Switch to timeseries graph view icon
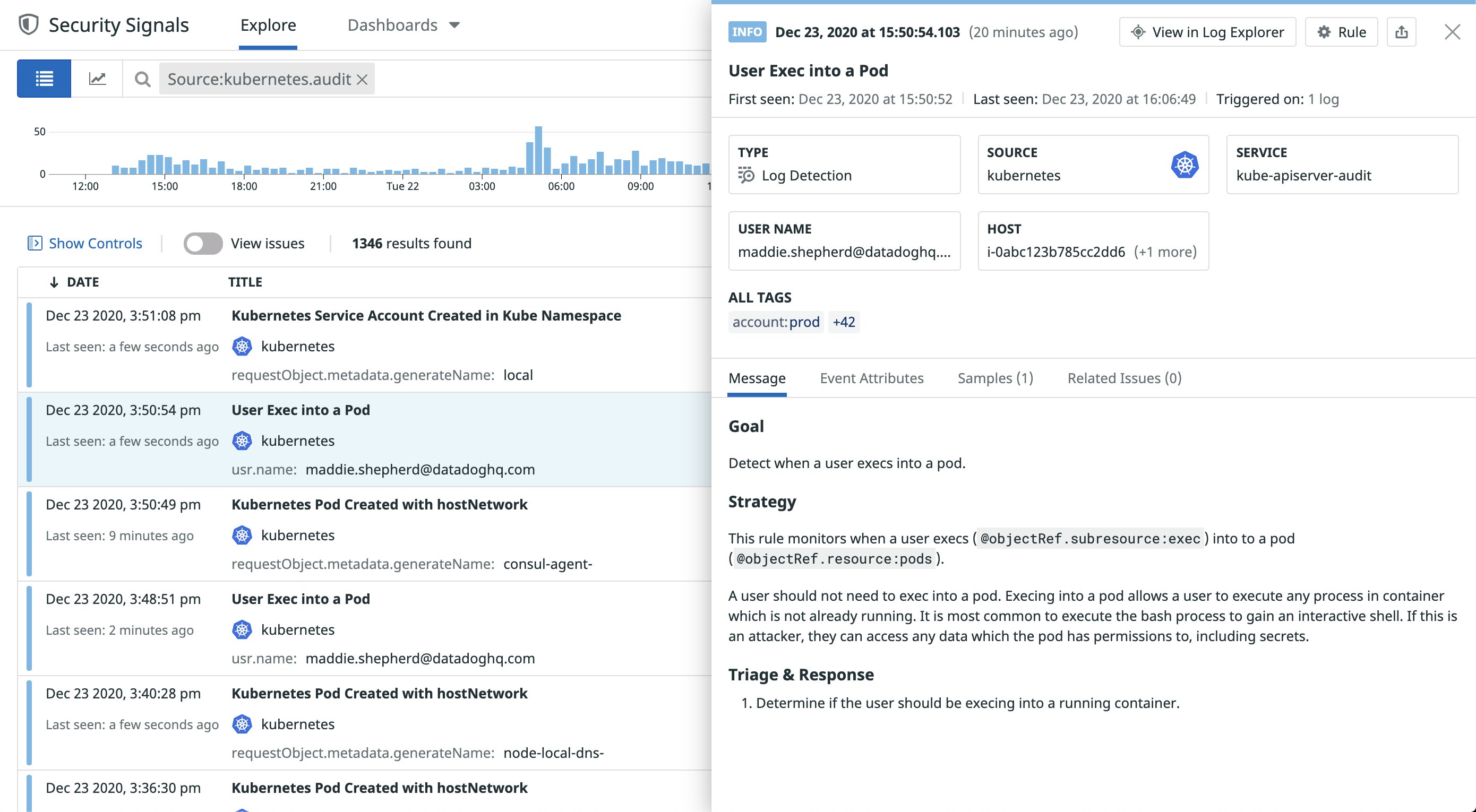The width and height of the screenshot is (1476, 812). point(97,79)
